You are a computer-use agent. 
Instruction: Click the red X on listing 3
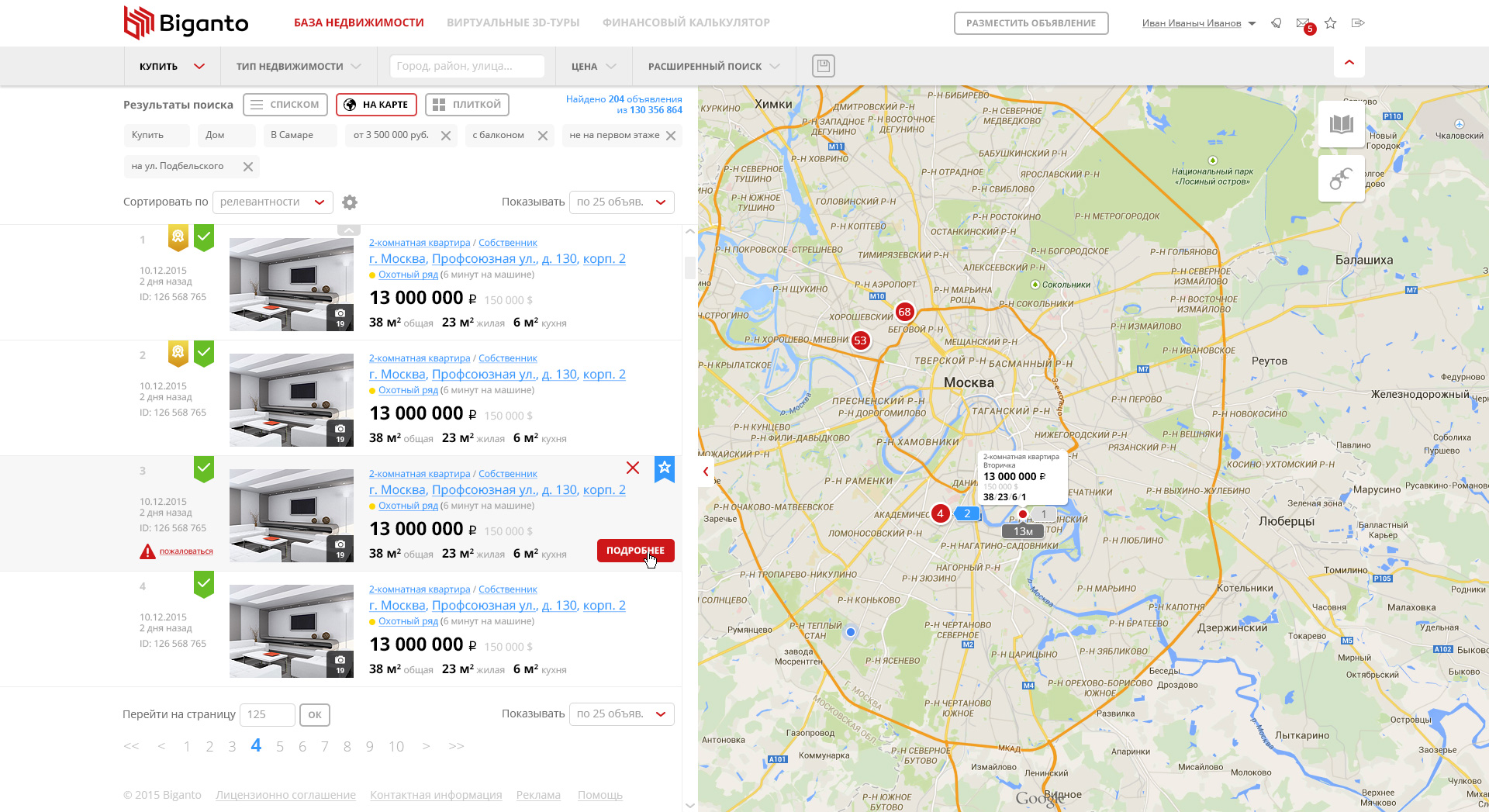click(633, 468)
